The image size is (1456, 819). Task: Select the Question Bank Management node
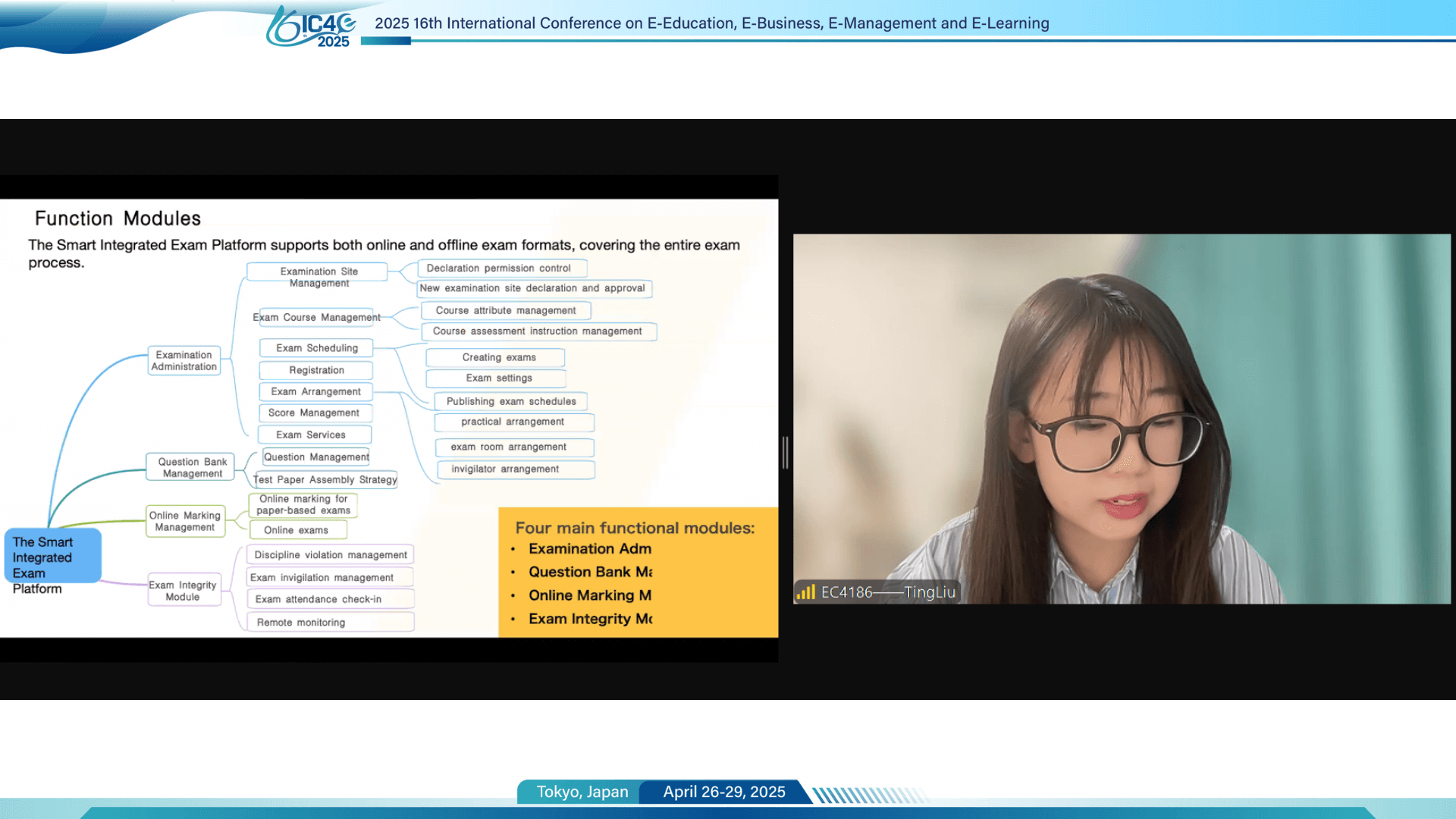pyautogui.click(x=192, y=467)
